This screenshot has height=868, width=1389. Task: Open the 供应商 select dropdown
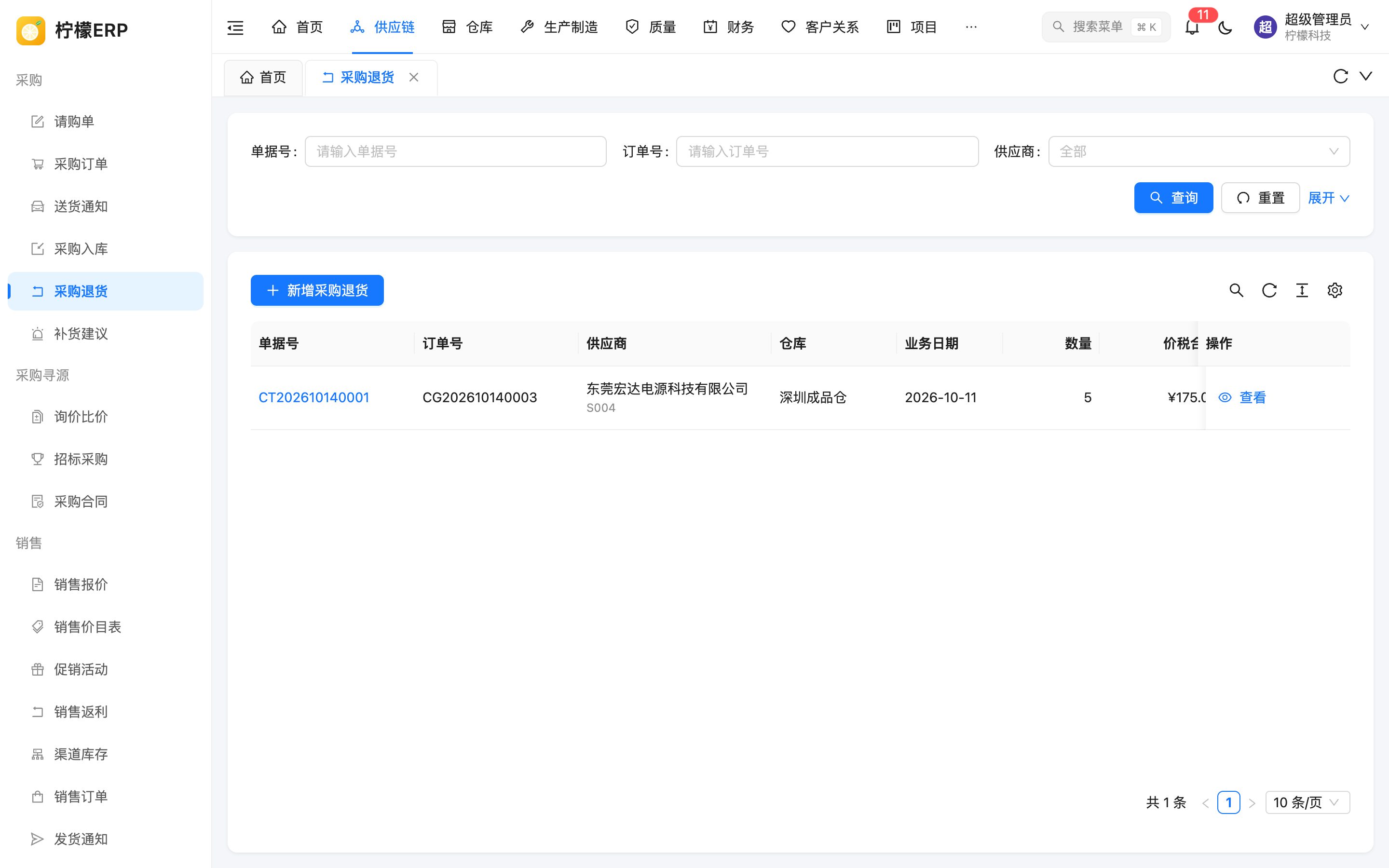click(1199, 151)
